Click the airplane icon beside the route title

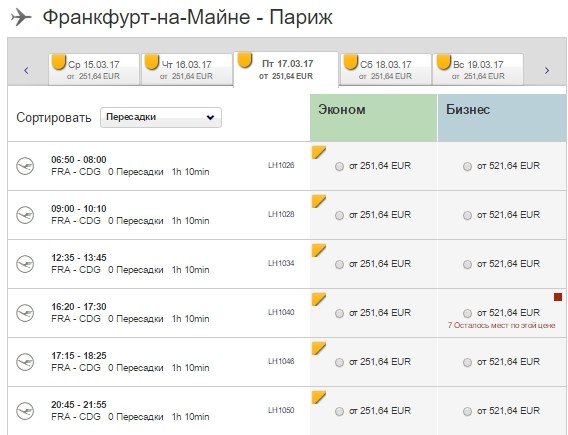point(21,17)
